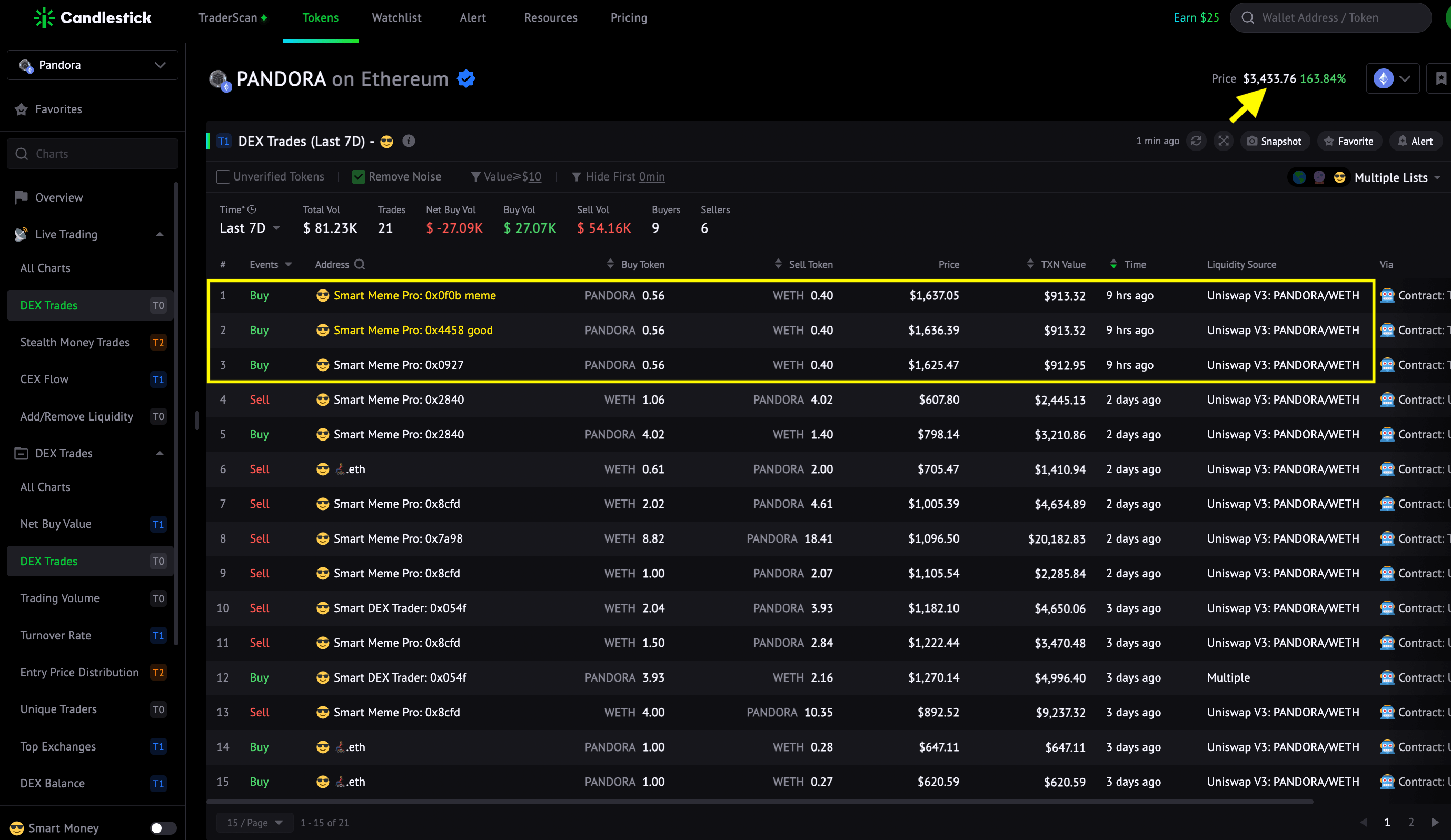Open Turnover Rate chart
This screenshot has height=840, width=1451.
tap(90, 636)
